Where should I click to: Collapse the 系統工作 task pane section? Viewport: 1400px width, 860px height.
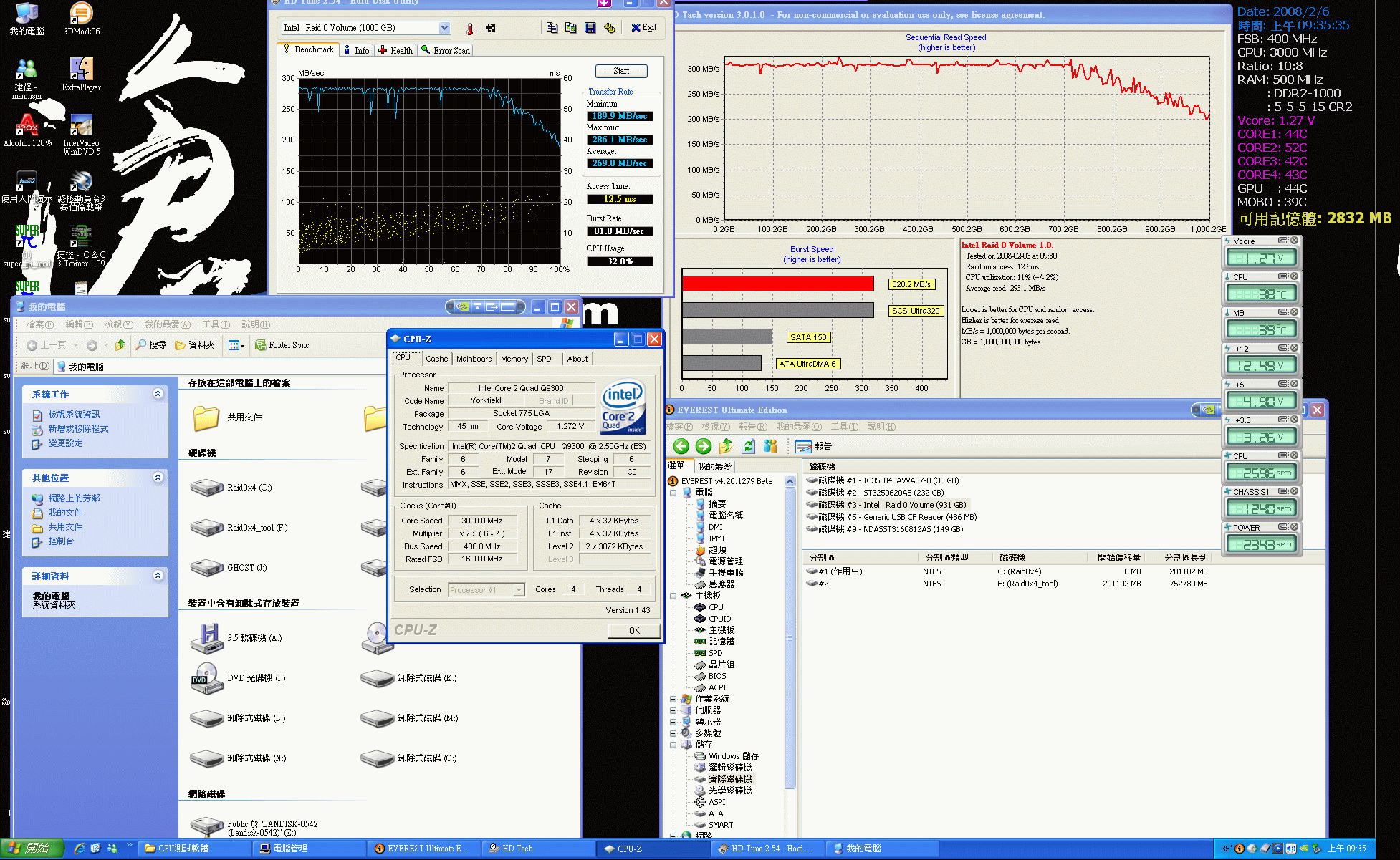click(x=158, y=394)
